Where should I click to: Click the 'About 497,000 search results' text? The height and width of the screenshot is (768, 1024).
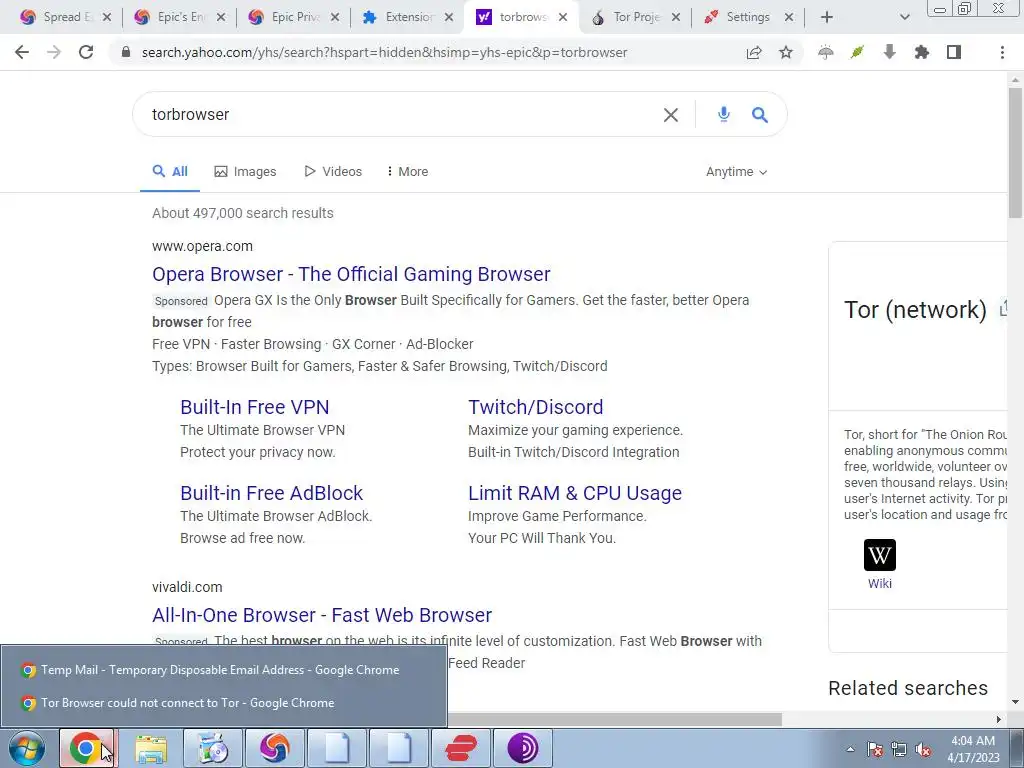coord(242,213)
